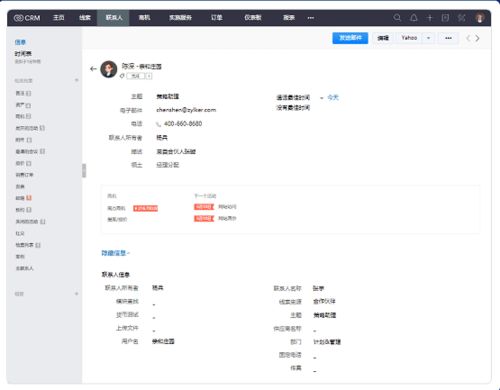Collapse the hide details section link
The width and height of the screenshot is (500, 390).
click(x=116, y=253)
